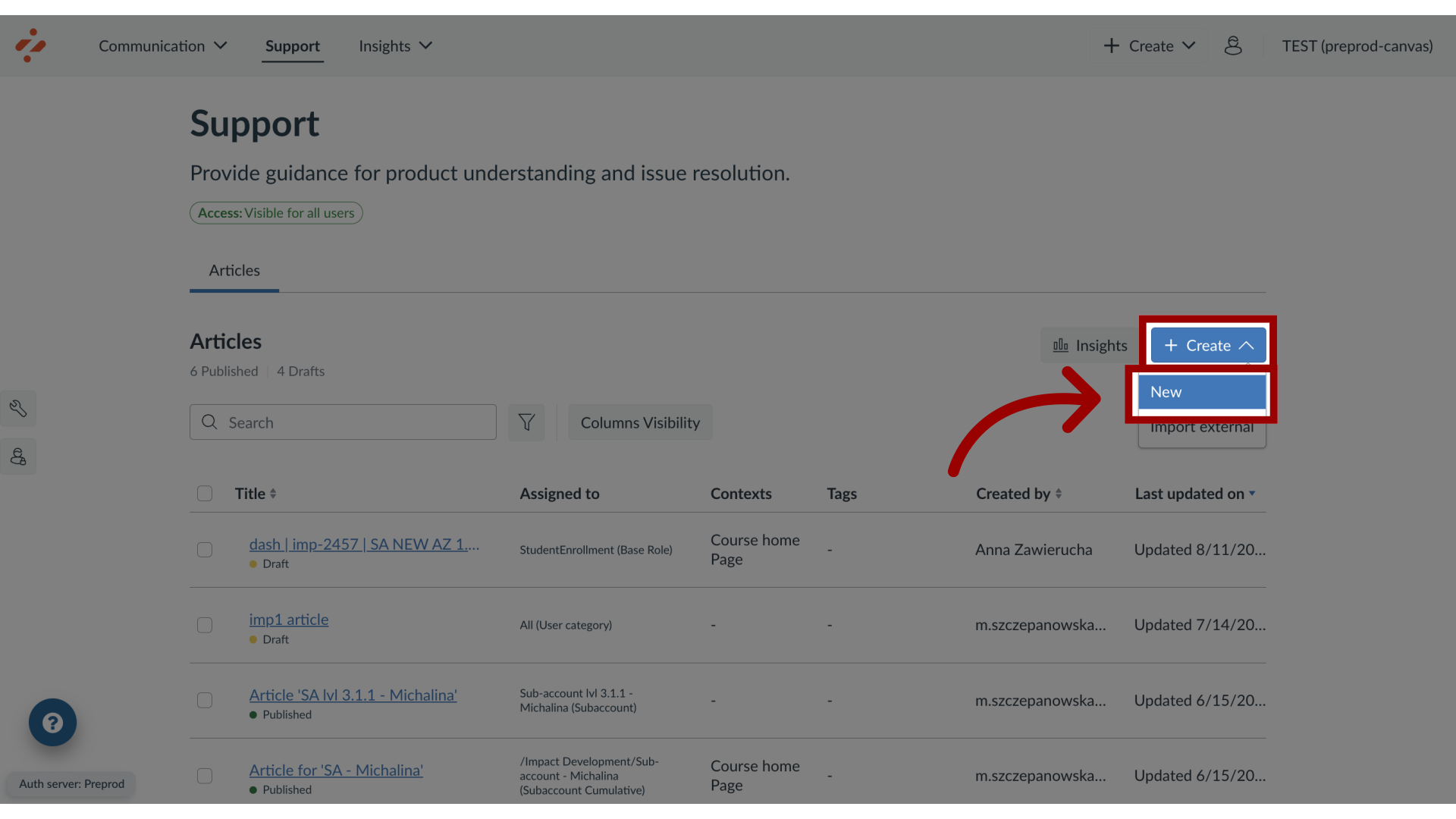The height and width of the screenshot is (819, 1456).
Task: Open the user profile icon in header
Action: tap(1233, 45)
